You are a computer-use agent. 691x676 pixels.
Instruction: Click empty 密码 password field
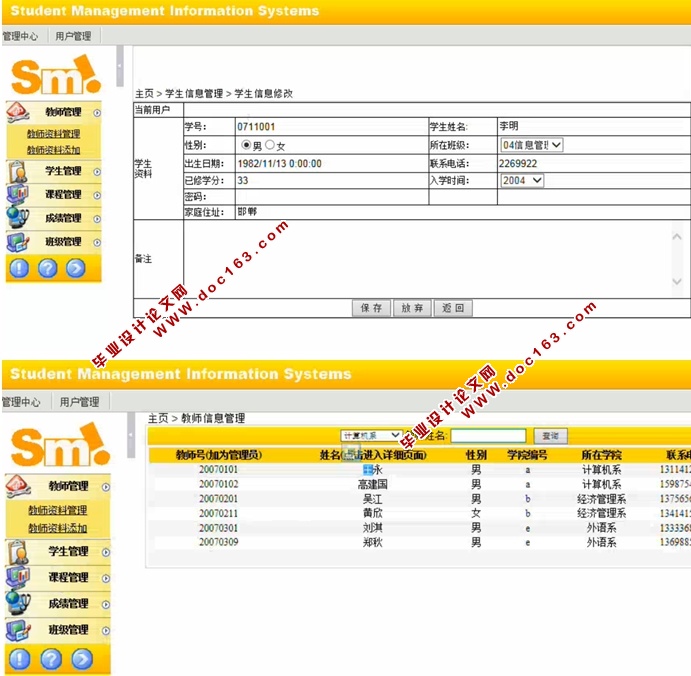pos(331,197)
